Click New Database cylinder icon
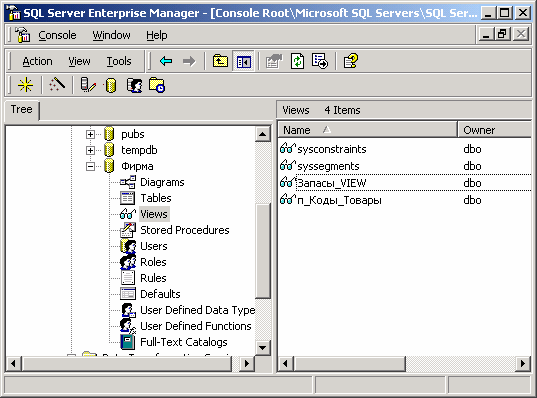This screenshot has height=398, width=537. pyautogui.click(x=110, y=85)
